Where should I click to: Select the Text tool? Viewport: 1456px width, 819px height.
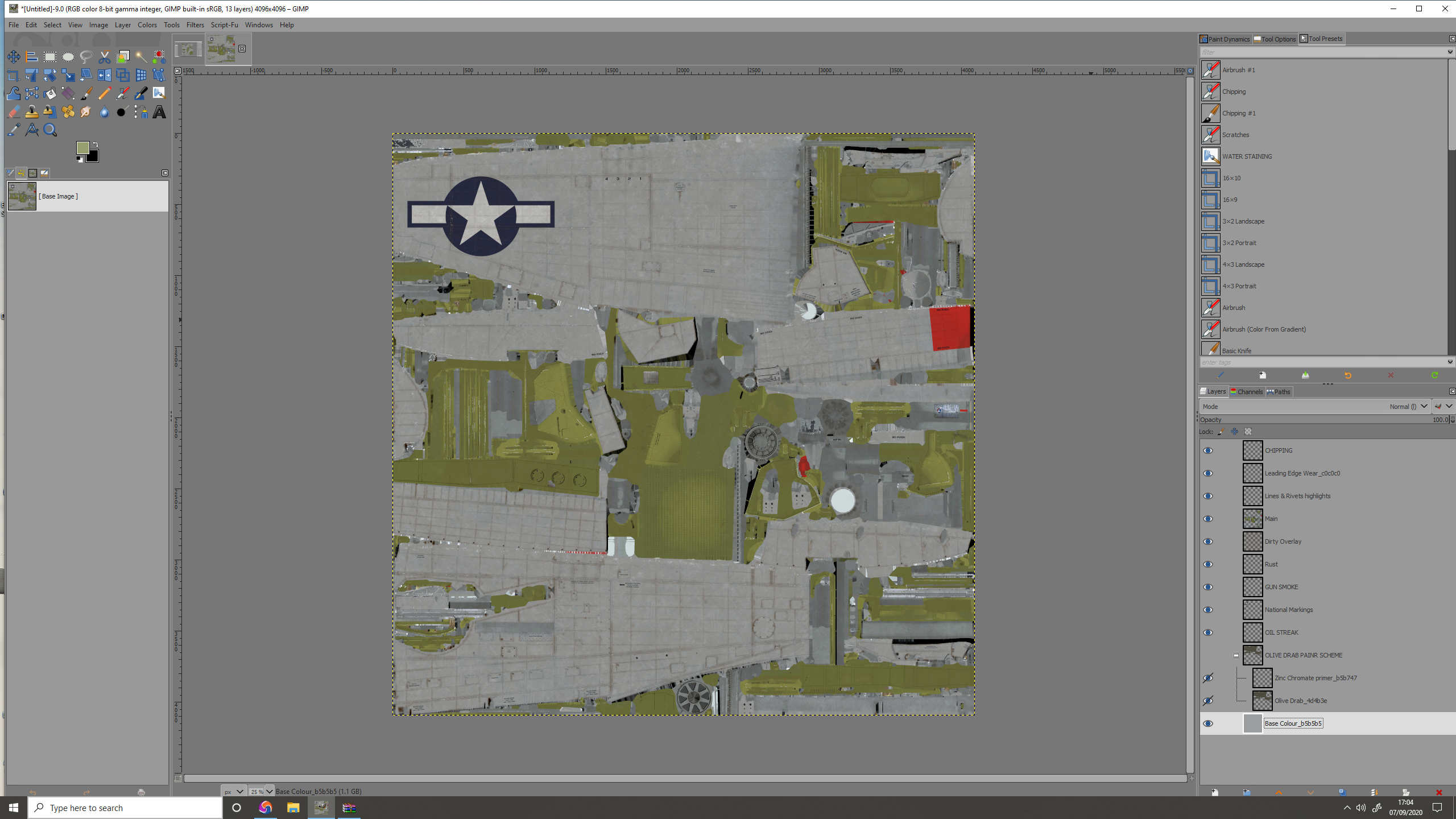[x=159, y=112]
